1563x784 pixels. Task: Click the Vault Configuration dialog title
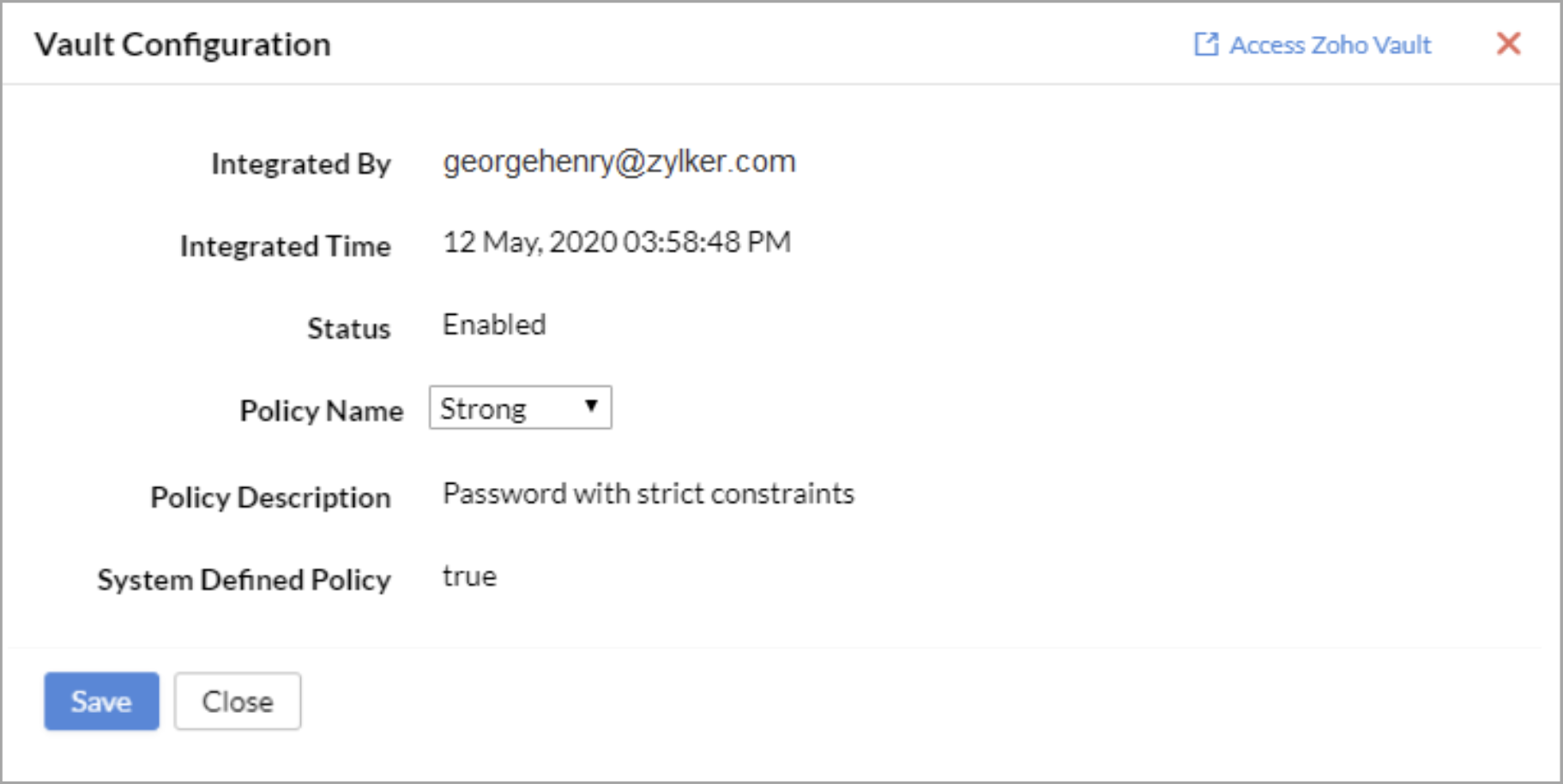click(183, 45)
